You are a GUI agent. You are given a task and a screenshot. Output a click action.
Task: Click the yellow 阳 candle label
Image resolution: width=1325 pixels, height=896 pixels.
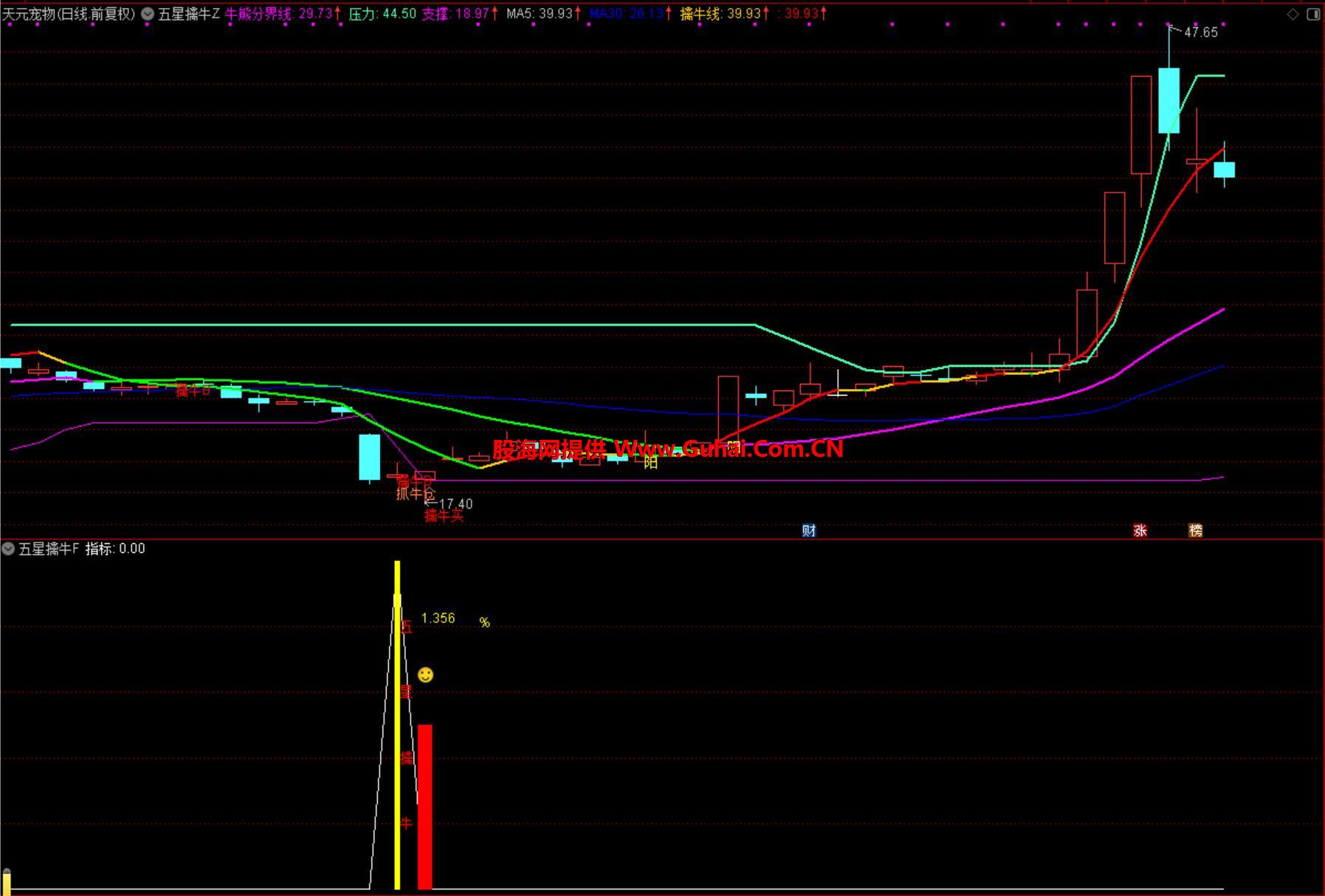click(x=650, y=463)
